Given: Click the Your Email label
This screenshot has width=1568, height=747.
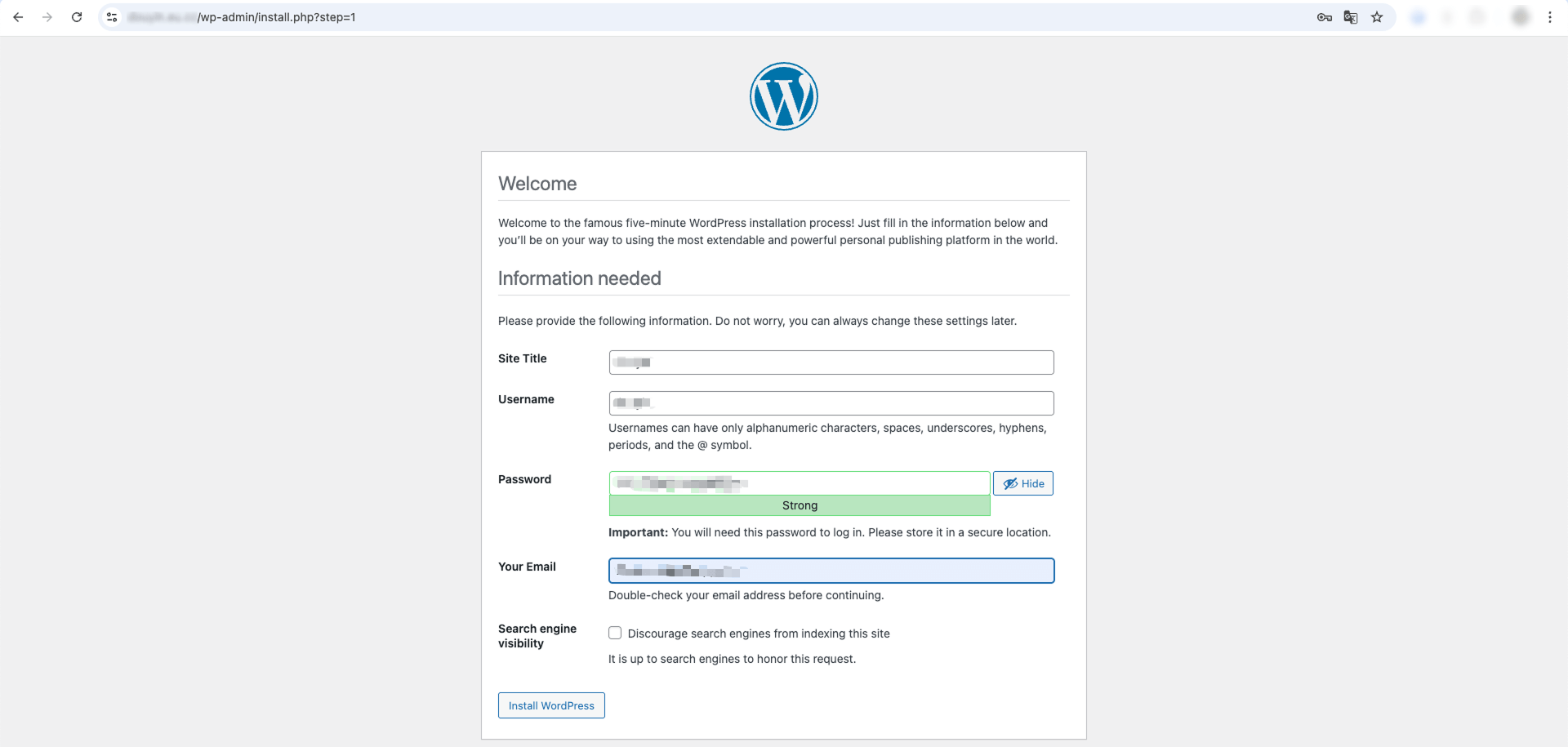Looking at the screenshot, I should coord(527,567).
